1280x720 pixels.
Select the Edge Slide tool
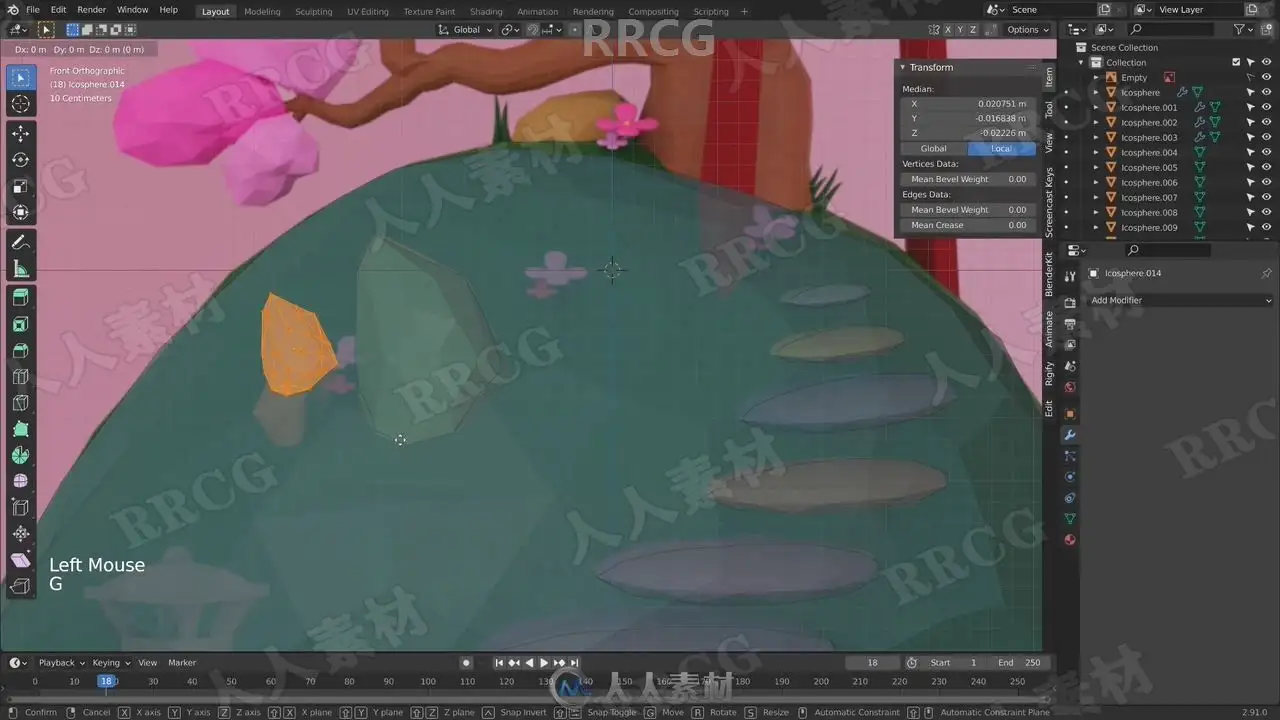coord(21,508)
